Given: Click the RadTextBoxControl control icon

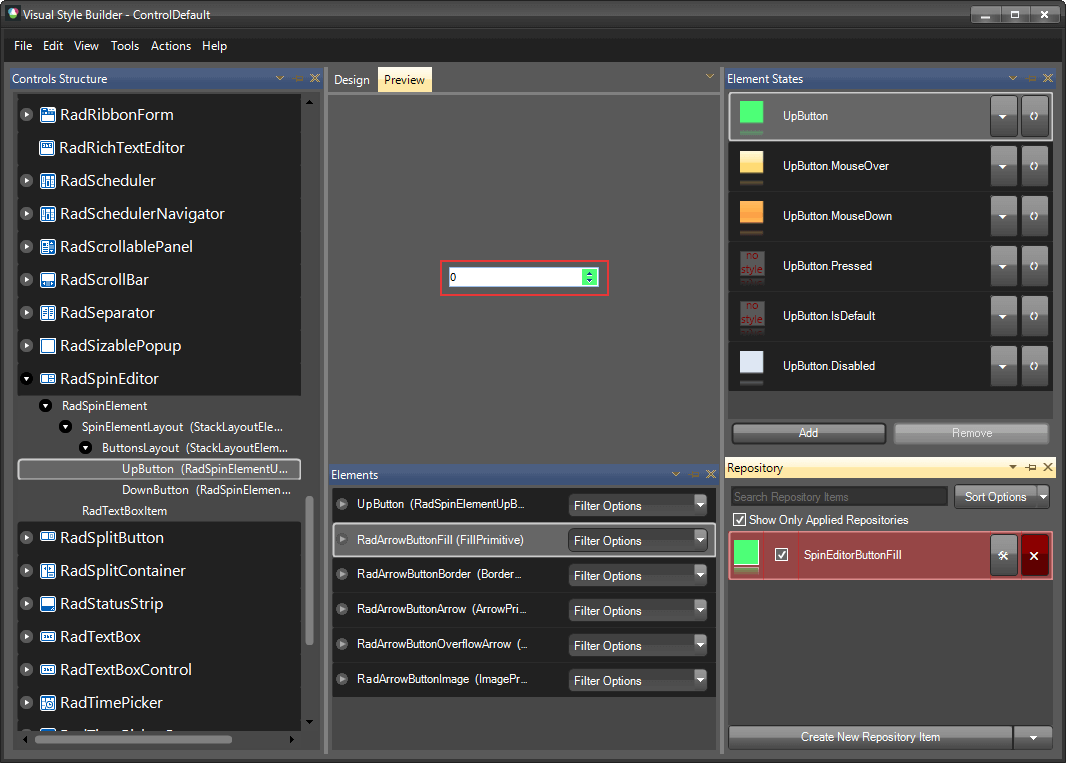Looking at the screenshot, I should coord(48,669).
